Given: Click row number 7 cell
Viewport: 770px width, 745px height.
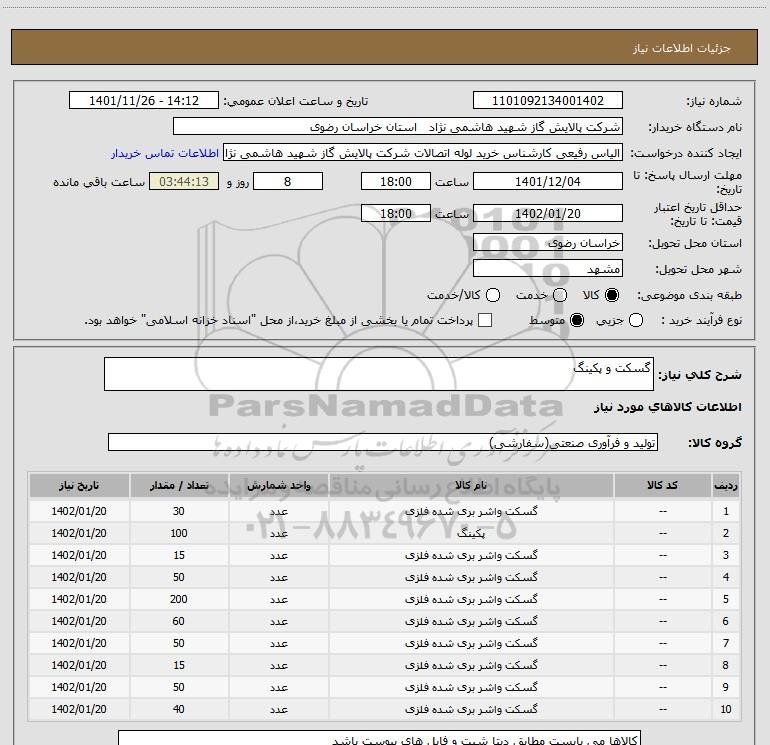Looking at the screenshot, I should [x=726, y=643].
